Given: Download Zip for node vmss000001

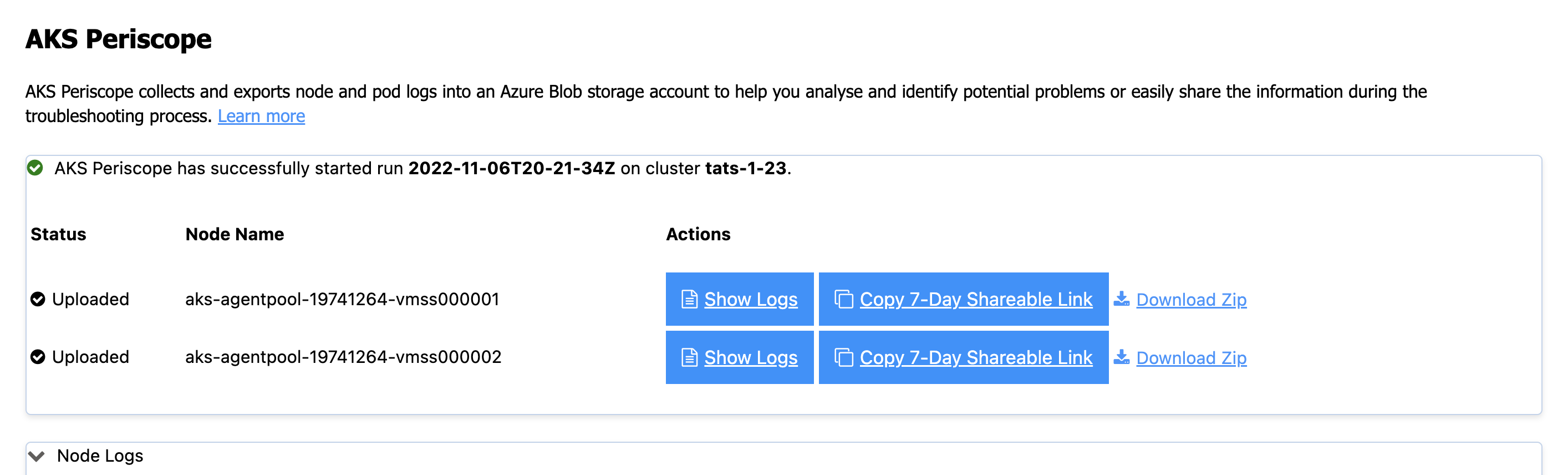Looking at the screenshot, I should pos(1191,300).
